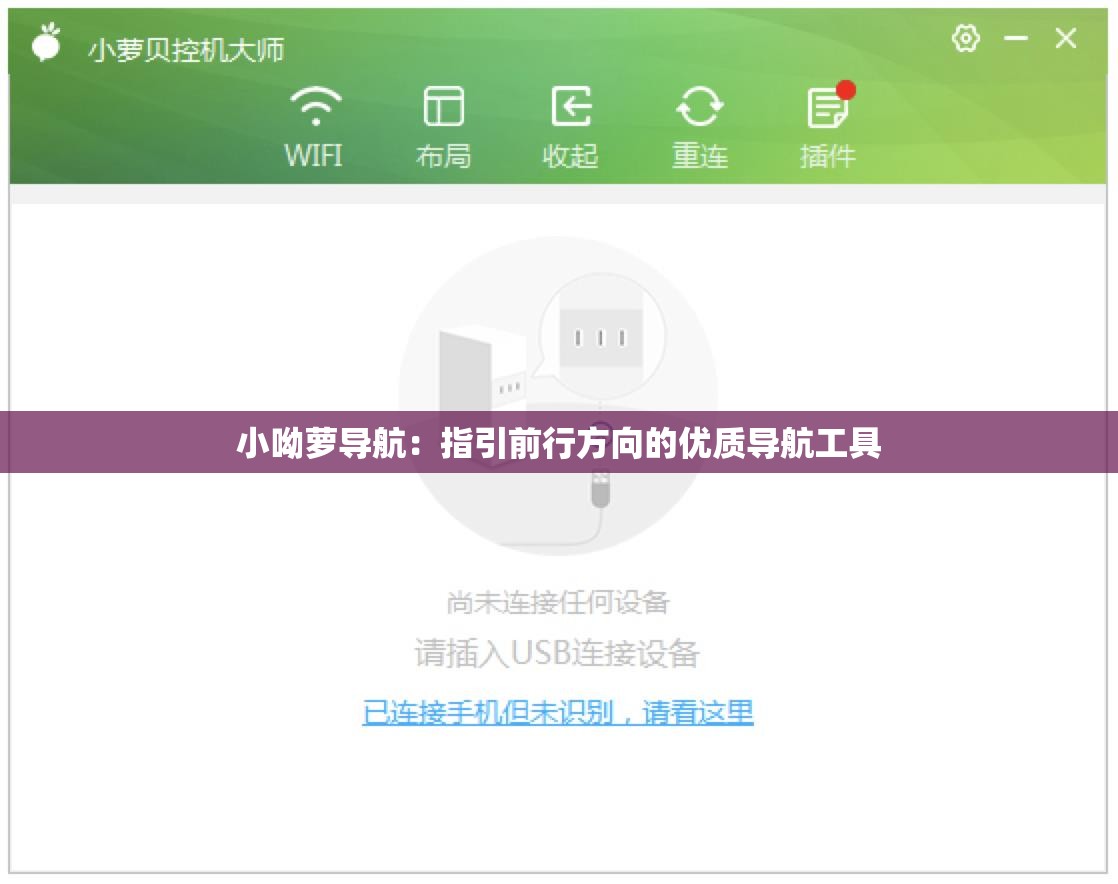Select the WIFI toolbar label
The width and height of the screenshot is (1118, 884).
[314, 156]
